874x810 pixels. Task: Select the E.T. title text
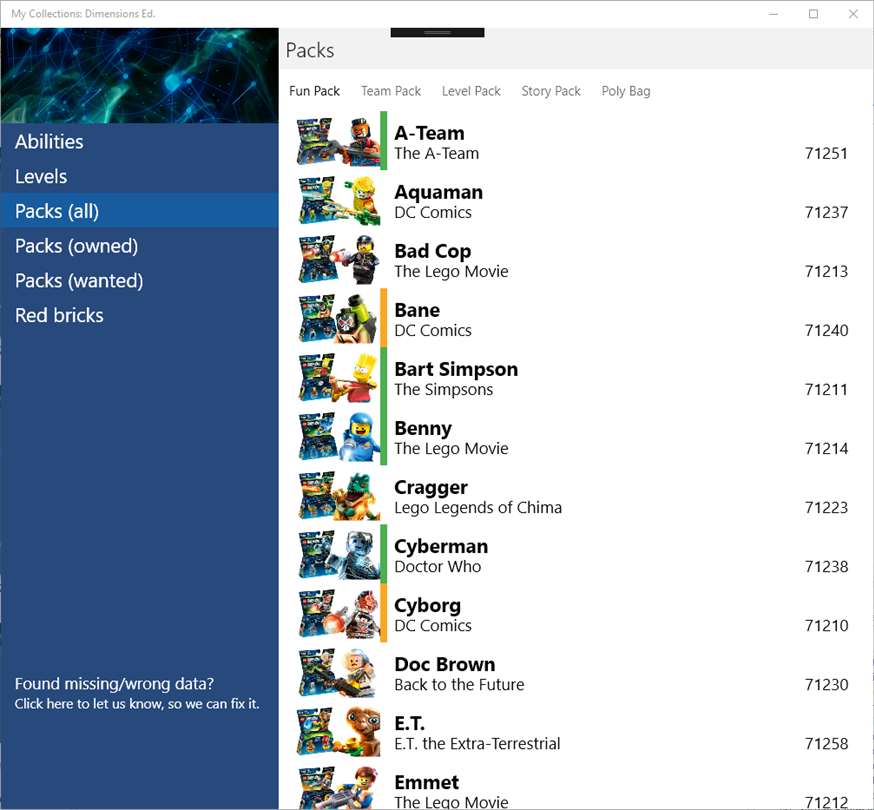tap(410, 724)
